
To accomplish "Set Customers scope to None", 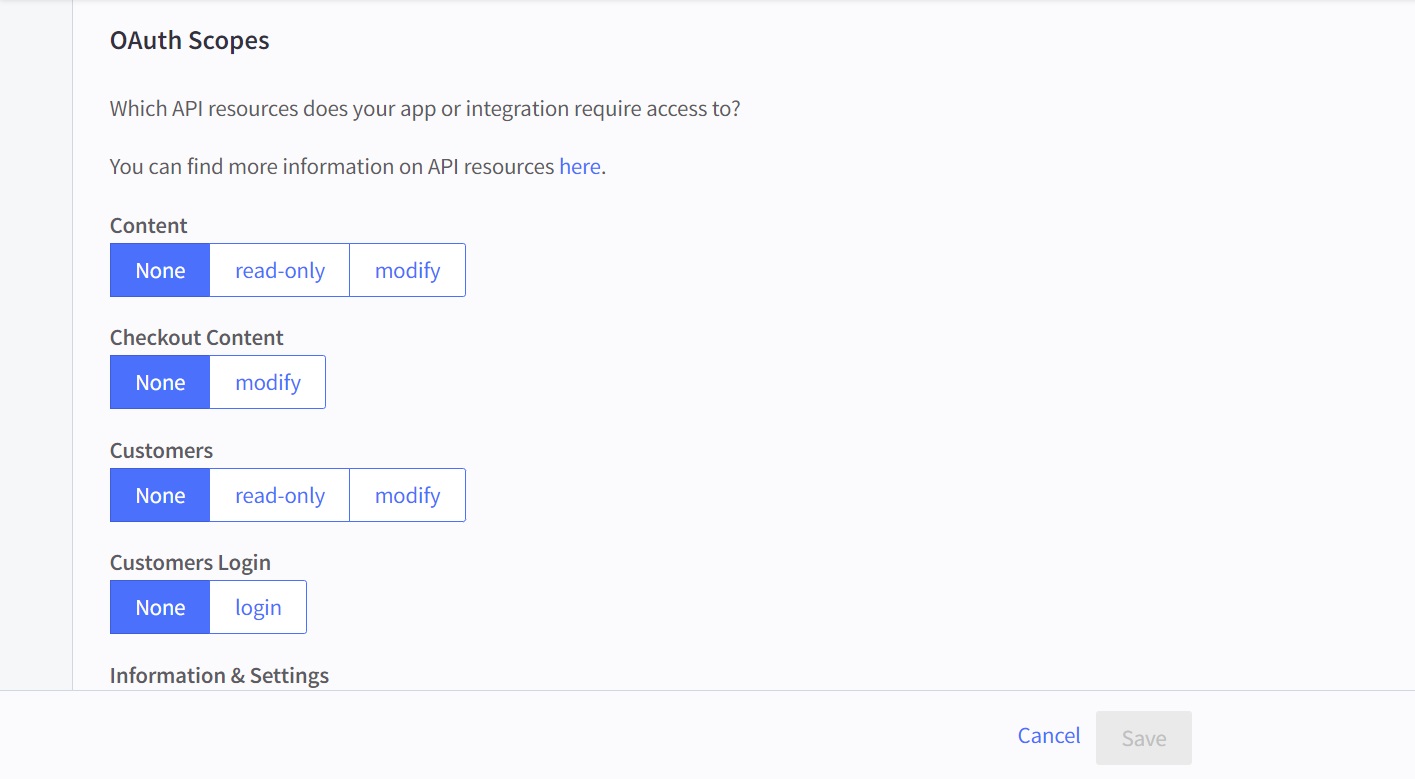I will tap(160, 495).
